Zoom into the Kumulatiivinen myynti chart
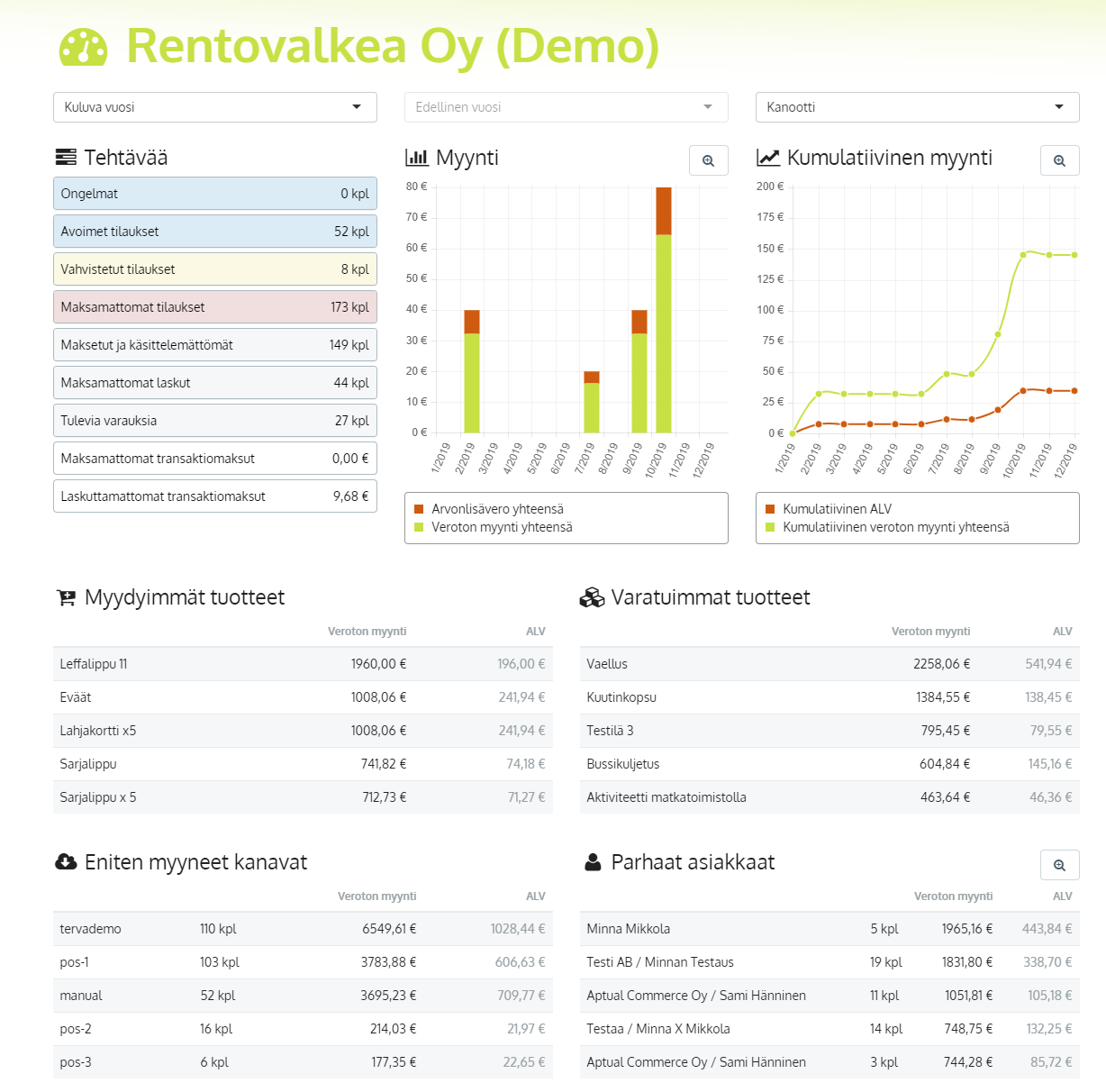The image size is (1106, 1092). click(x=1059, y=160)
